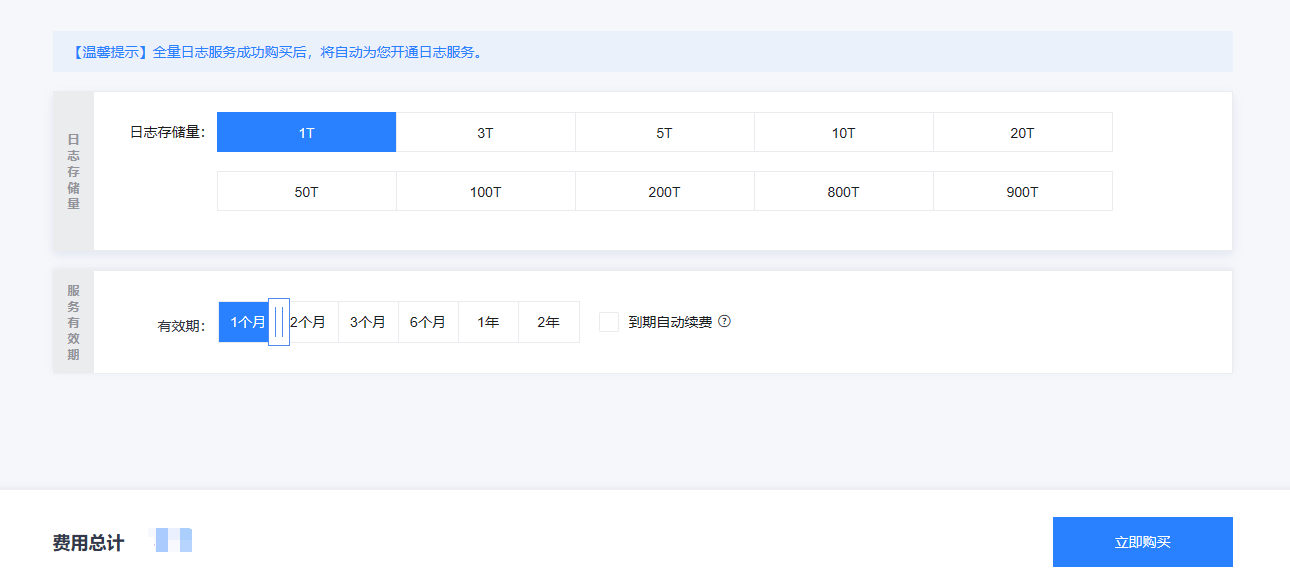The width and height of the screenshot is (1290, 586).
Task: Choose 900T log storage
Action: pos(1022,191)
